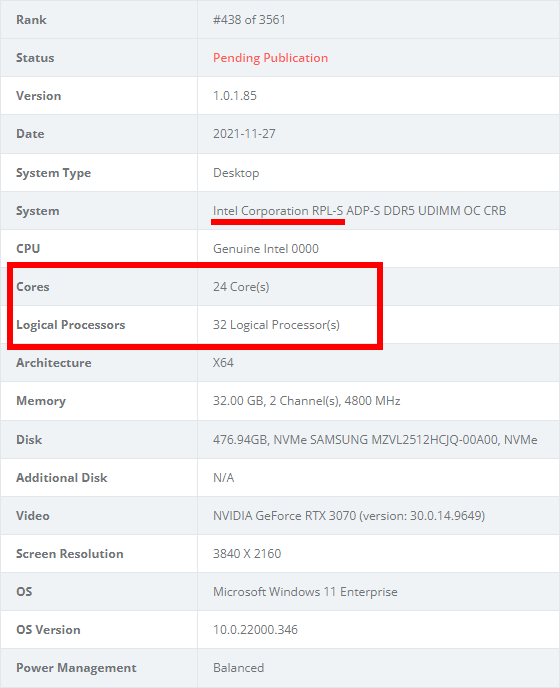Click the 24 Core(s) value
560x688 pixels.
click(x=241, y=287)
